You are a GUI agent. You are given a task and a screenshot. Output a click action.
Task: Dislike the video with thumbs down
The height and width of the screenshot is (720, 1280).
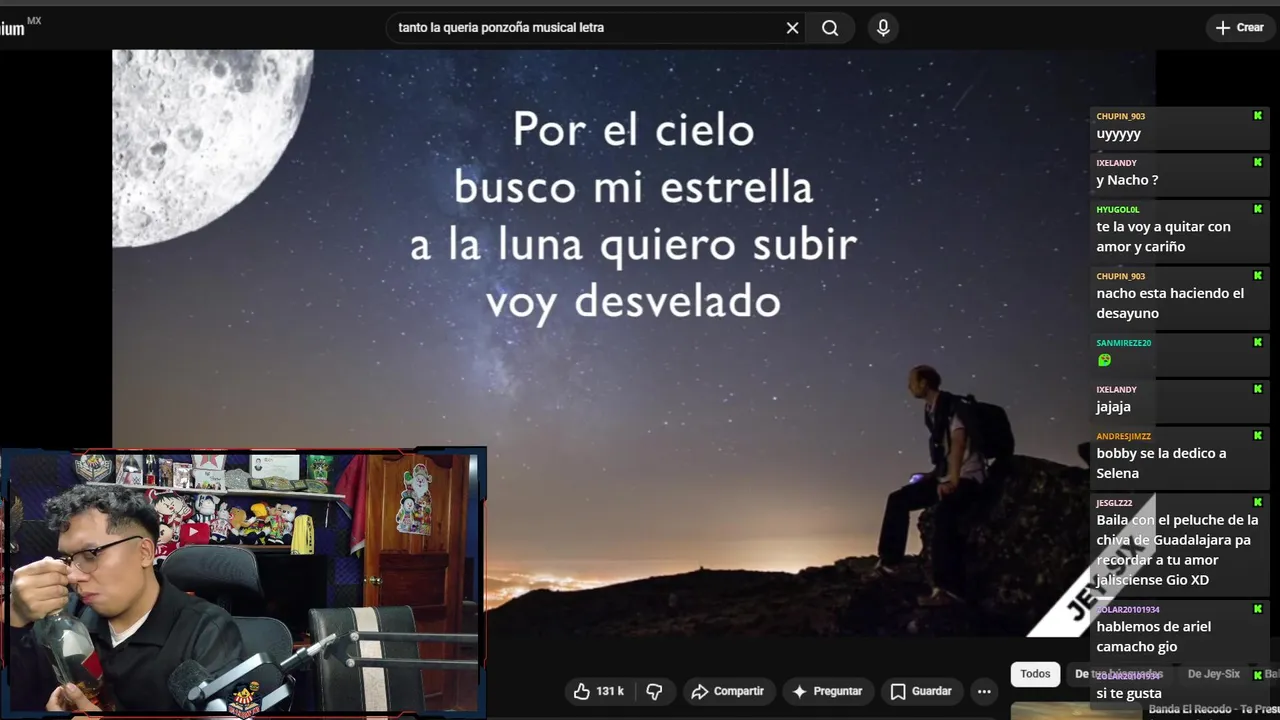654,691
